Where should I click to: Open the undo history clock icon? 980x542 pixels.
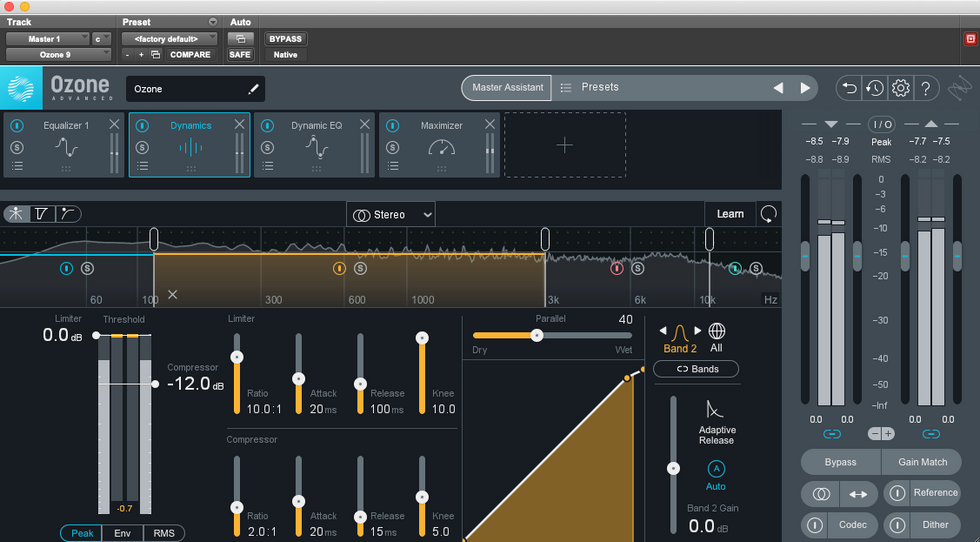tap(875, 88)
